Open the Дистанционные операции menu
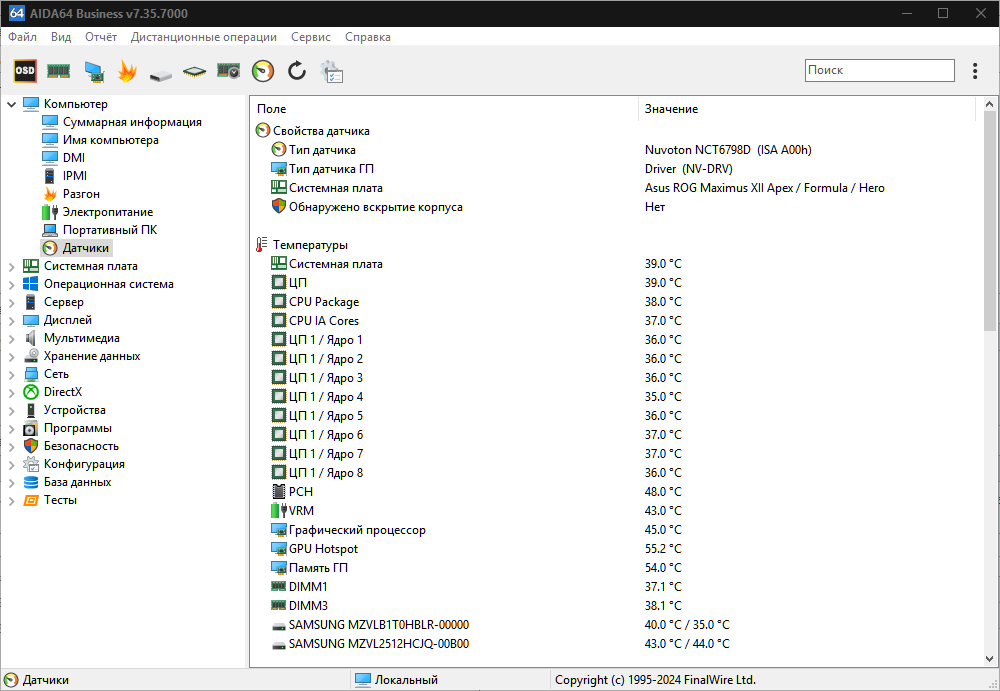This screenshot has height=691, width=1000. (203, 37)
